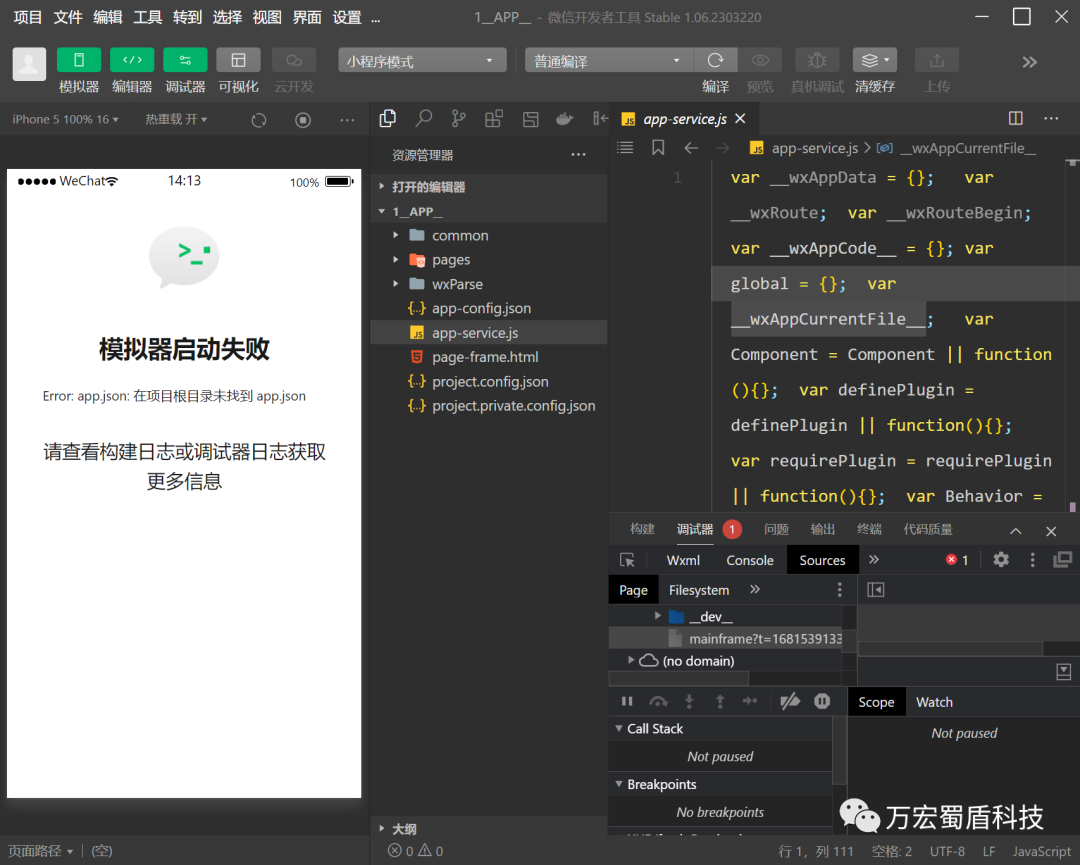Collapse the 1_APP_ project root
Viewport: 1080px width, 865px height.
tap(489, 211)
